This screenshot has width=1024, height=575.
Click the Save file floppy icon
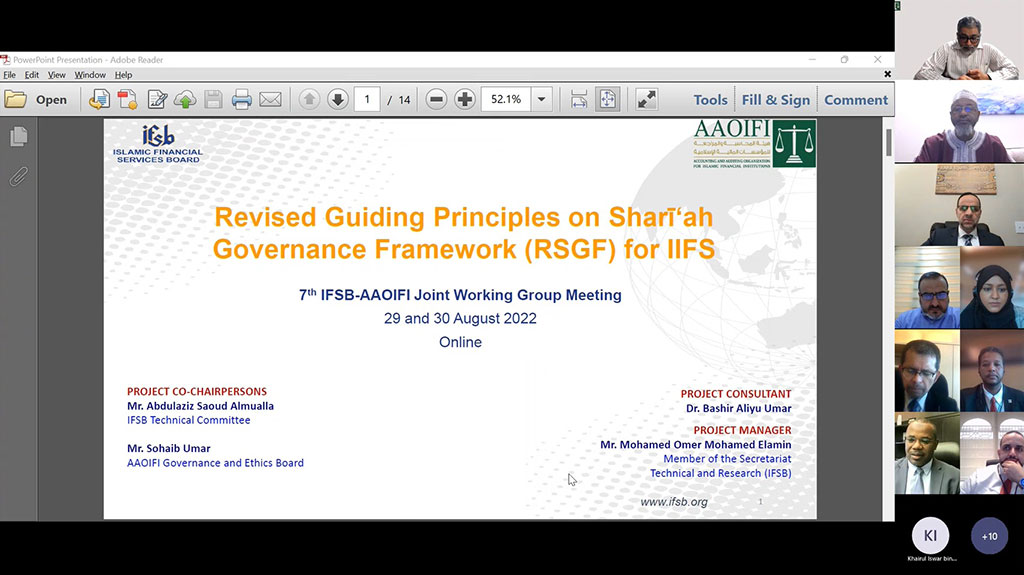tap(213, 99)
